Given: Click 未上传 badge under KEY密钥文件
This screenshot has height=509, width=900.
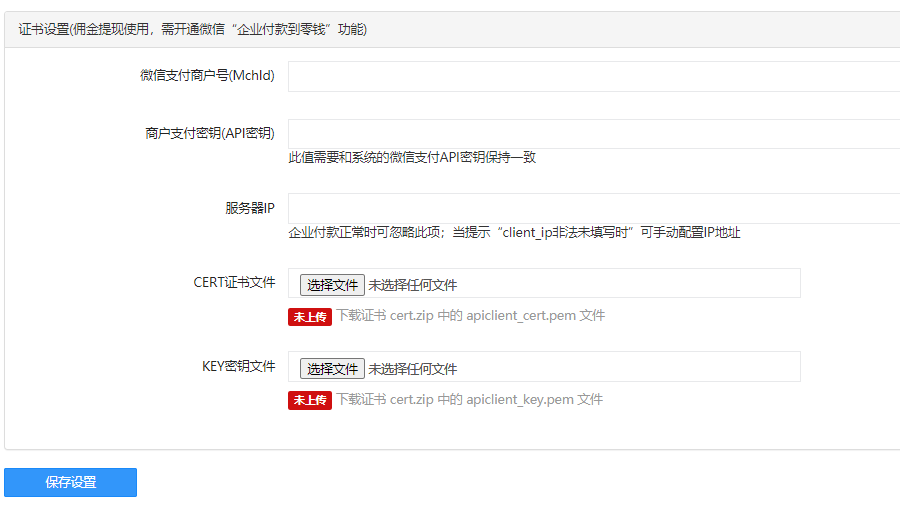Looking at the screenshot, I should 310,400.
